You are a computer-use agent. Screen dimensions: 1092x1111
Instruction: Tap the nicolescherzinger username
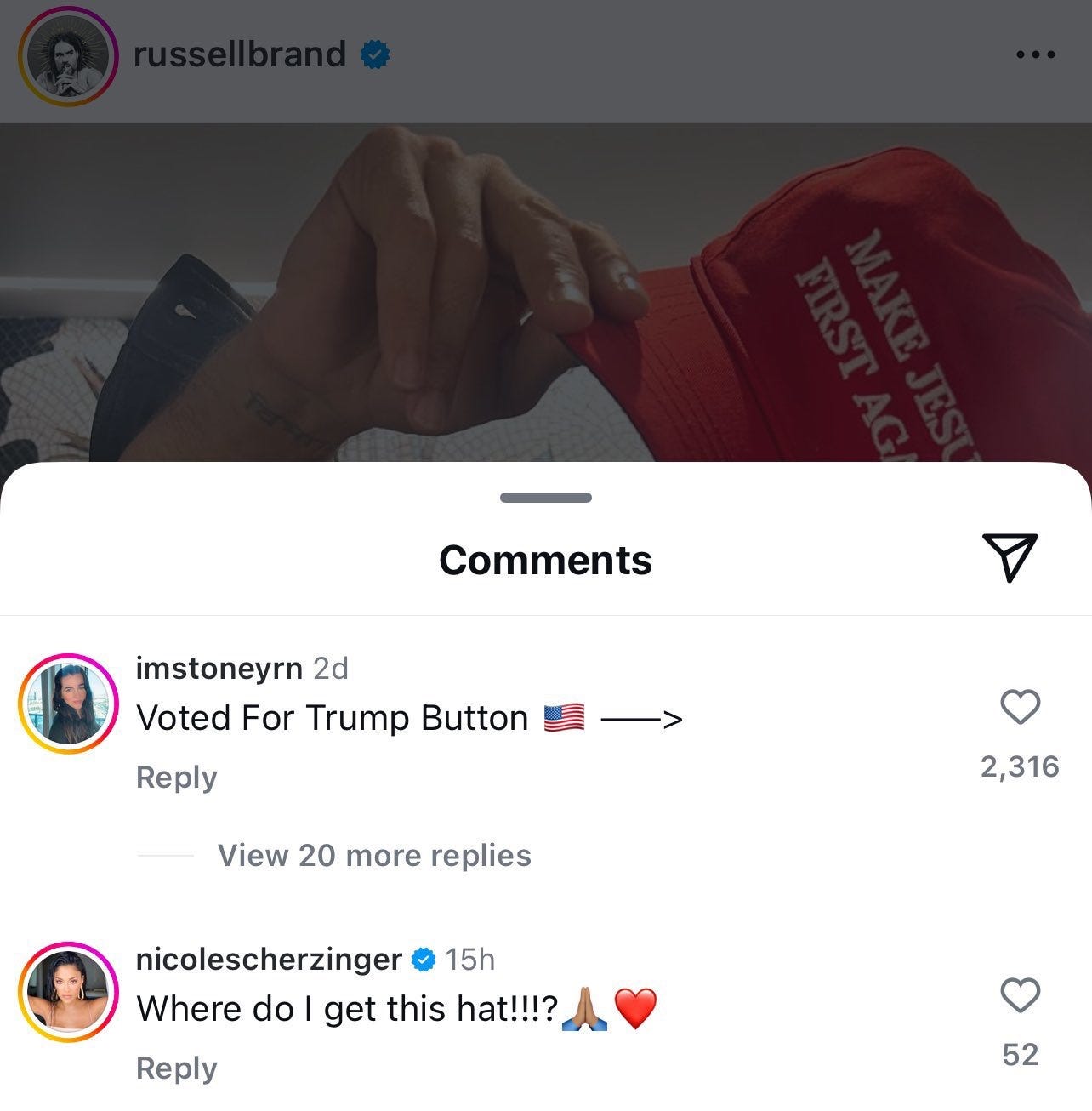point(269,960)
